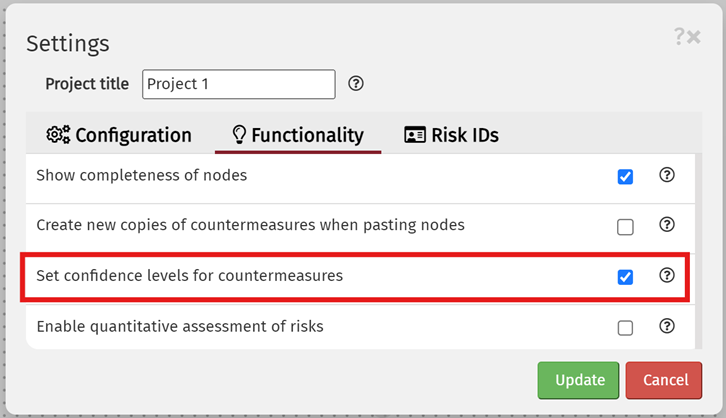Click help icon for Show completeness of nodes
The height and width of the screenshot is (418, 726).
pos(667,175)
